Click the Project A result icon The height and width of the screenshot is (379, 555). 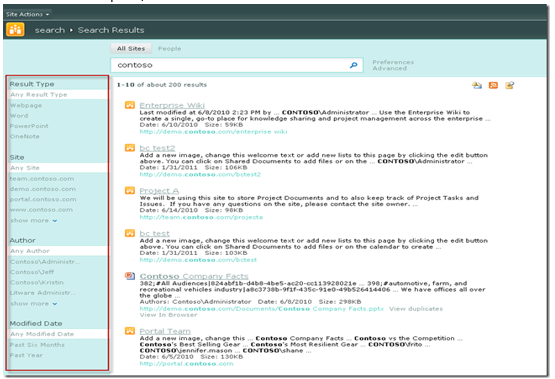click(130, 190)
